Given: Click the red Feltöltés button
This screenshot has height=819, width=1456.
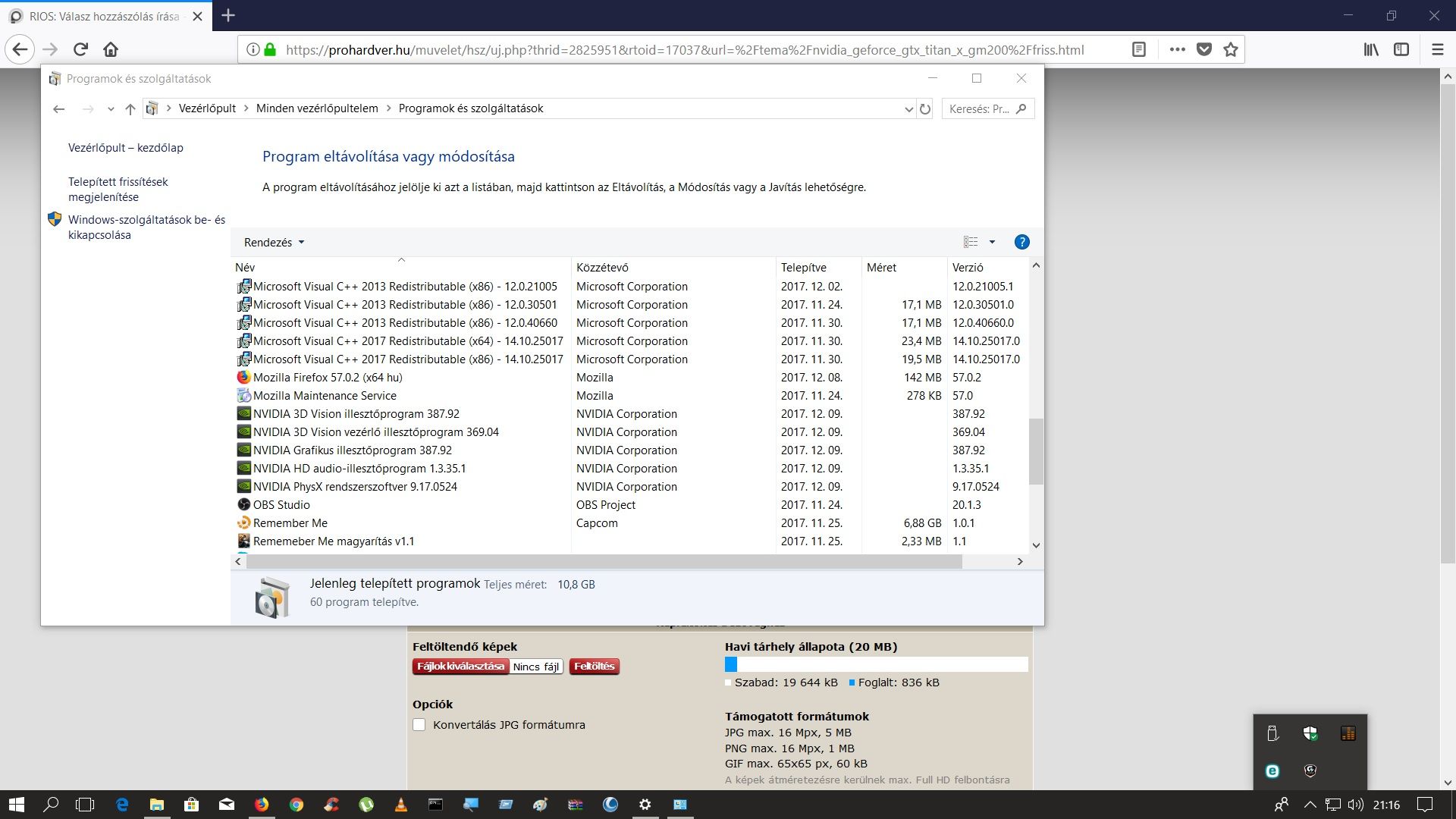Looking at the screenshot, I should click(594, 667).
